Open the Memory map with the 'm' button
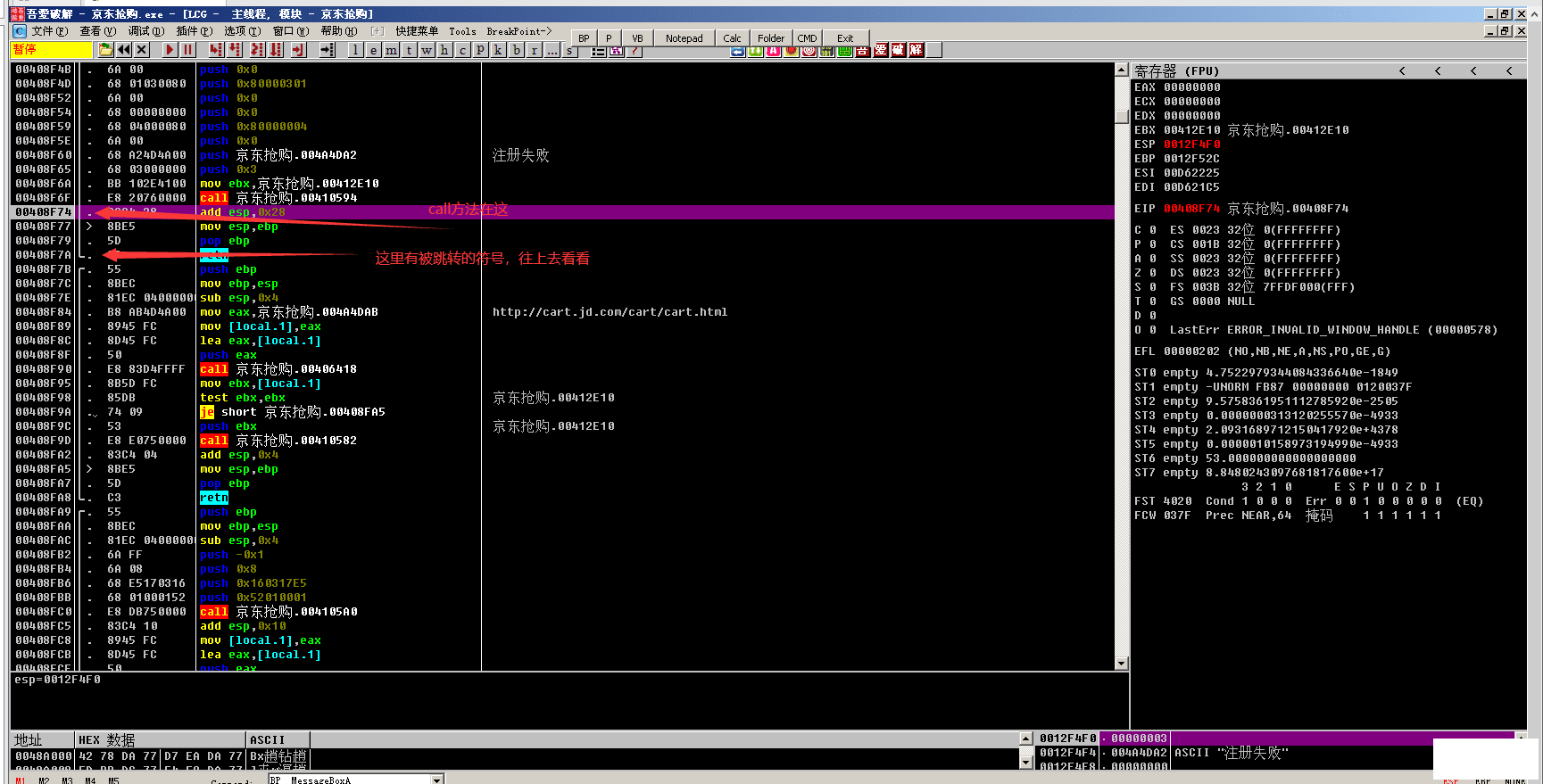Viewport: 1543px width, 784px height. pyautogui.click(x=391, y=50)
